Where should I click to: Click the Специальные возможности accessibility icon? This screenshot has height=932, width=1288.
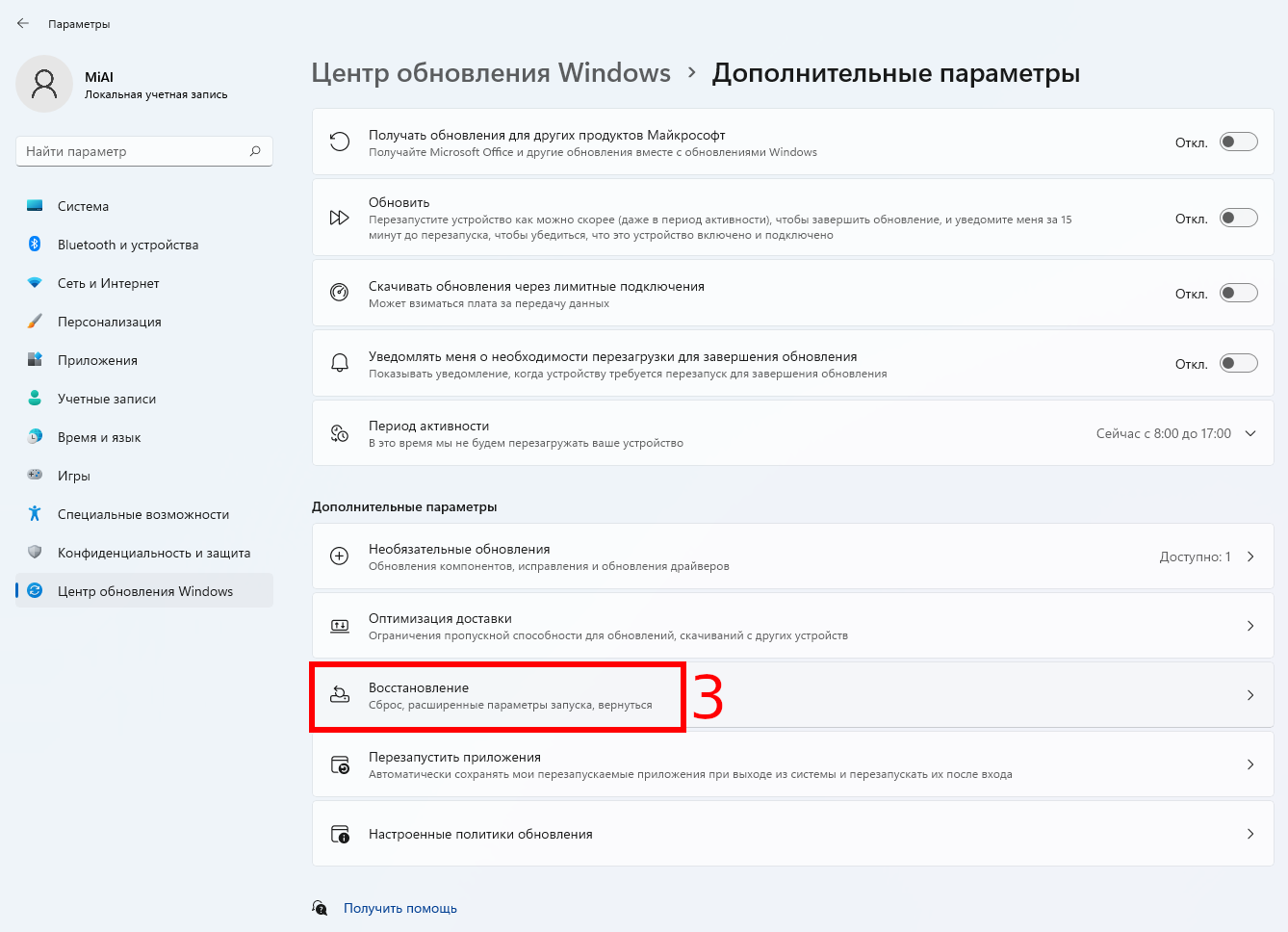click(35, 514)
